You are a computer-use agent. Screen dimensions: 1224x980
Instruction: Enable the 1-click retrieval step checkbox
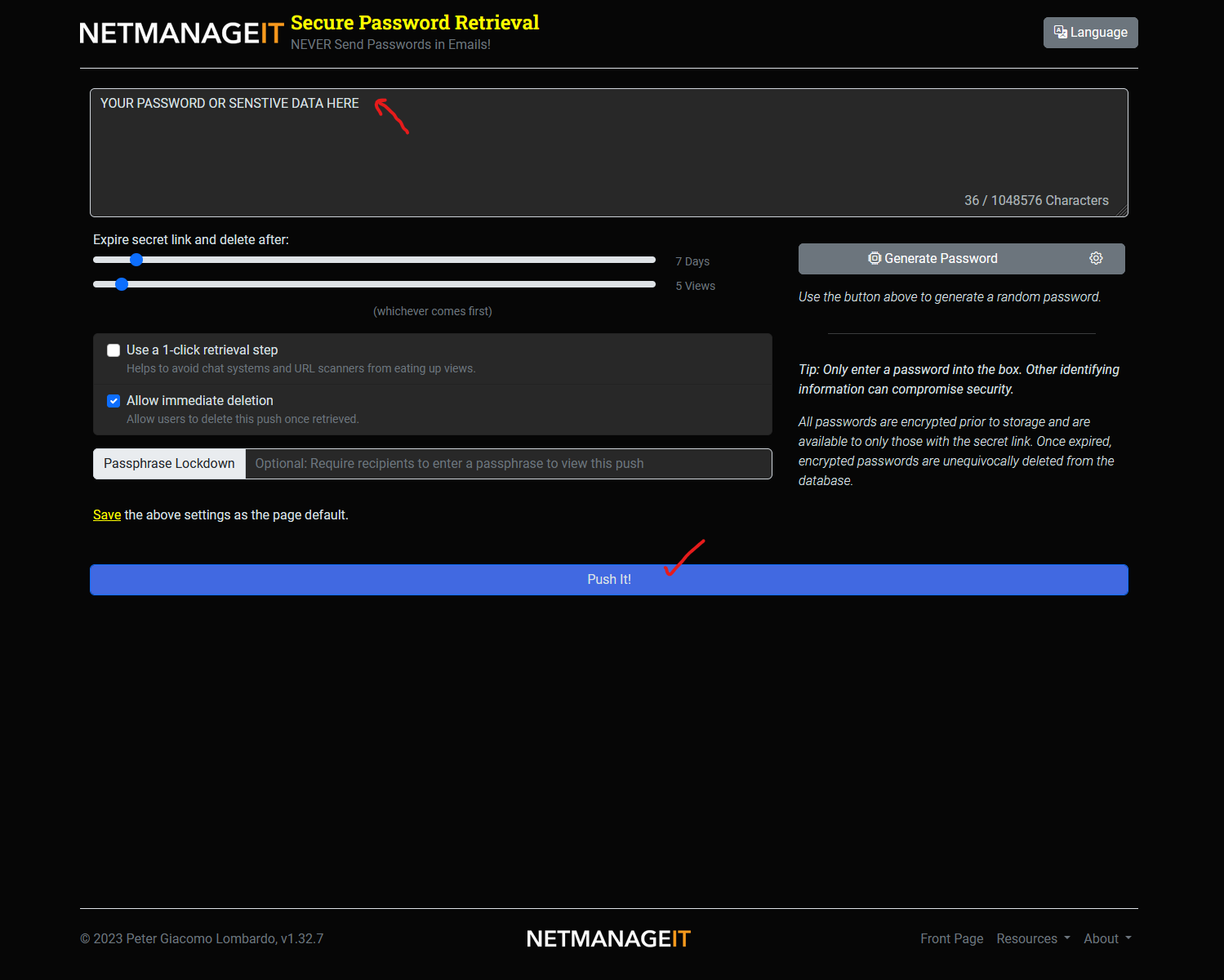coord(113,350)
